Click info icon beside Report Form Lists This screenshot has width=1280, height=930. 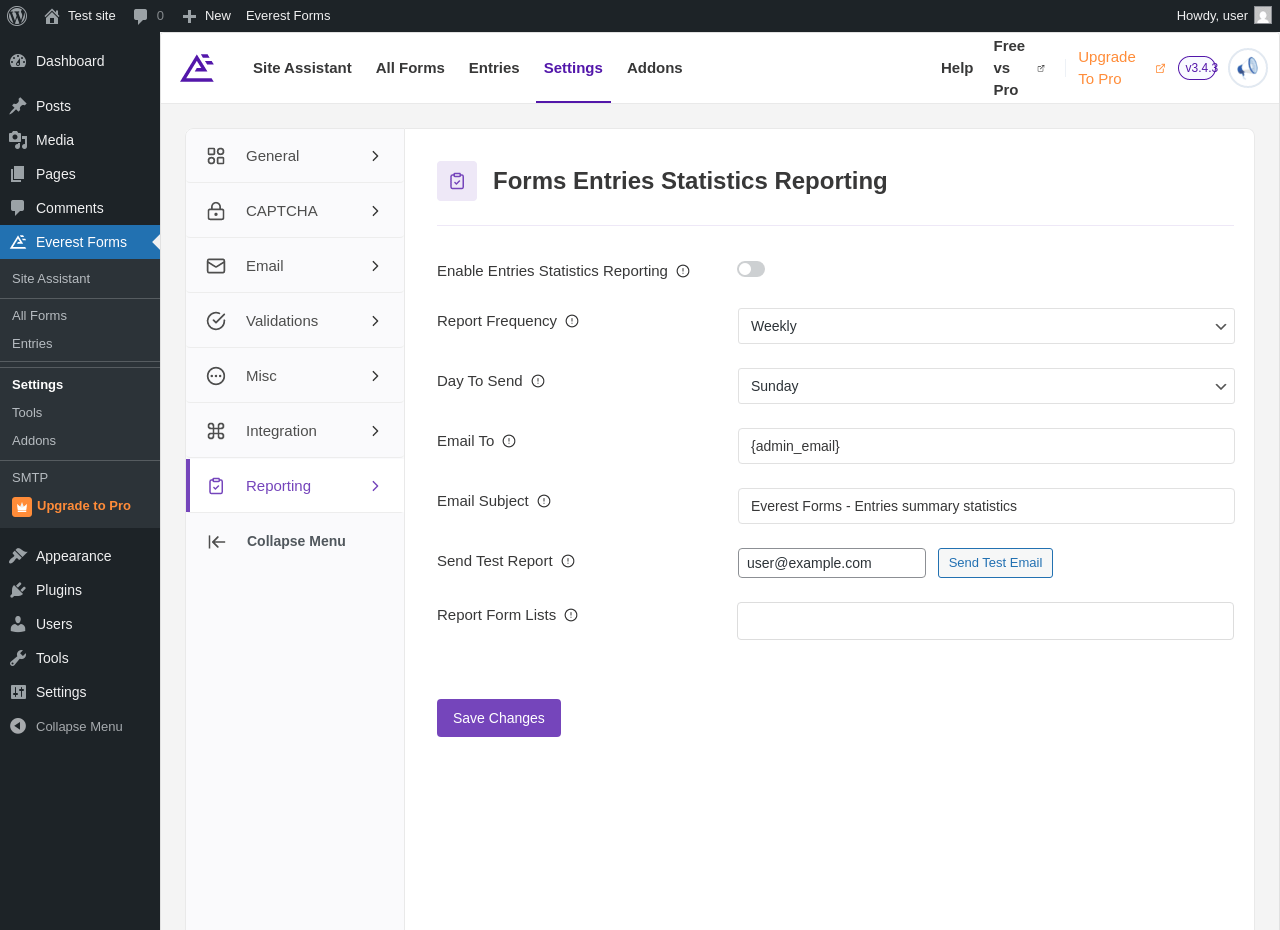(571, 615)
